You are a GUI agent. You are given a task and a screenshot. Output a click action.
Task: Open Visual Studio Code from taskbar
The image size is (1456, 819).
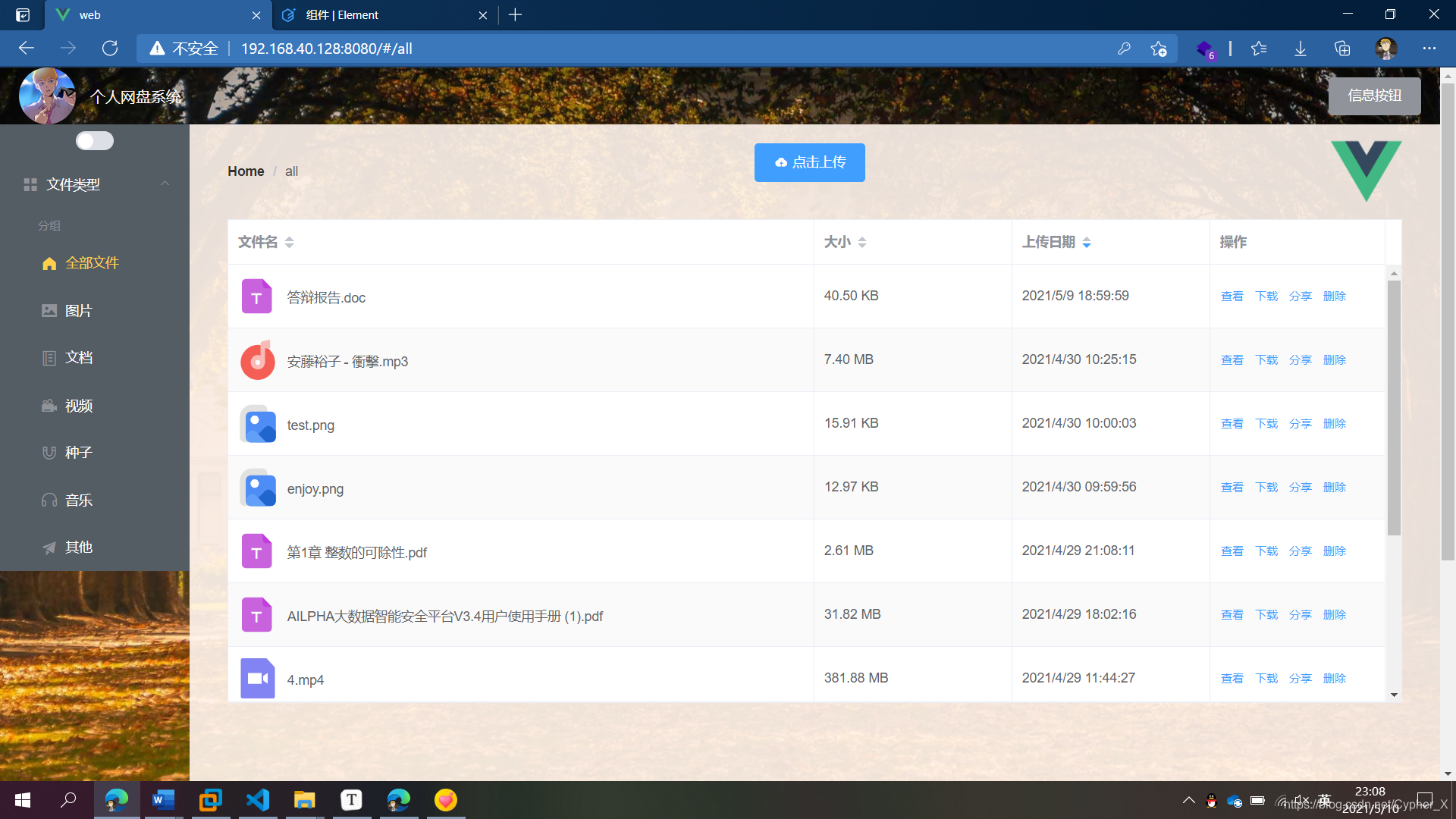[258, 800]
